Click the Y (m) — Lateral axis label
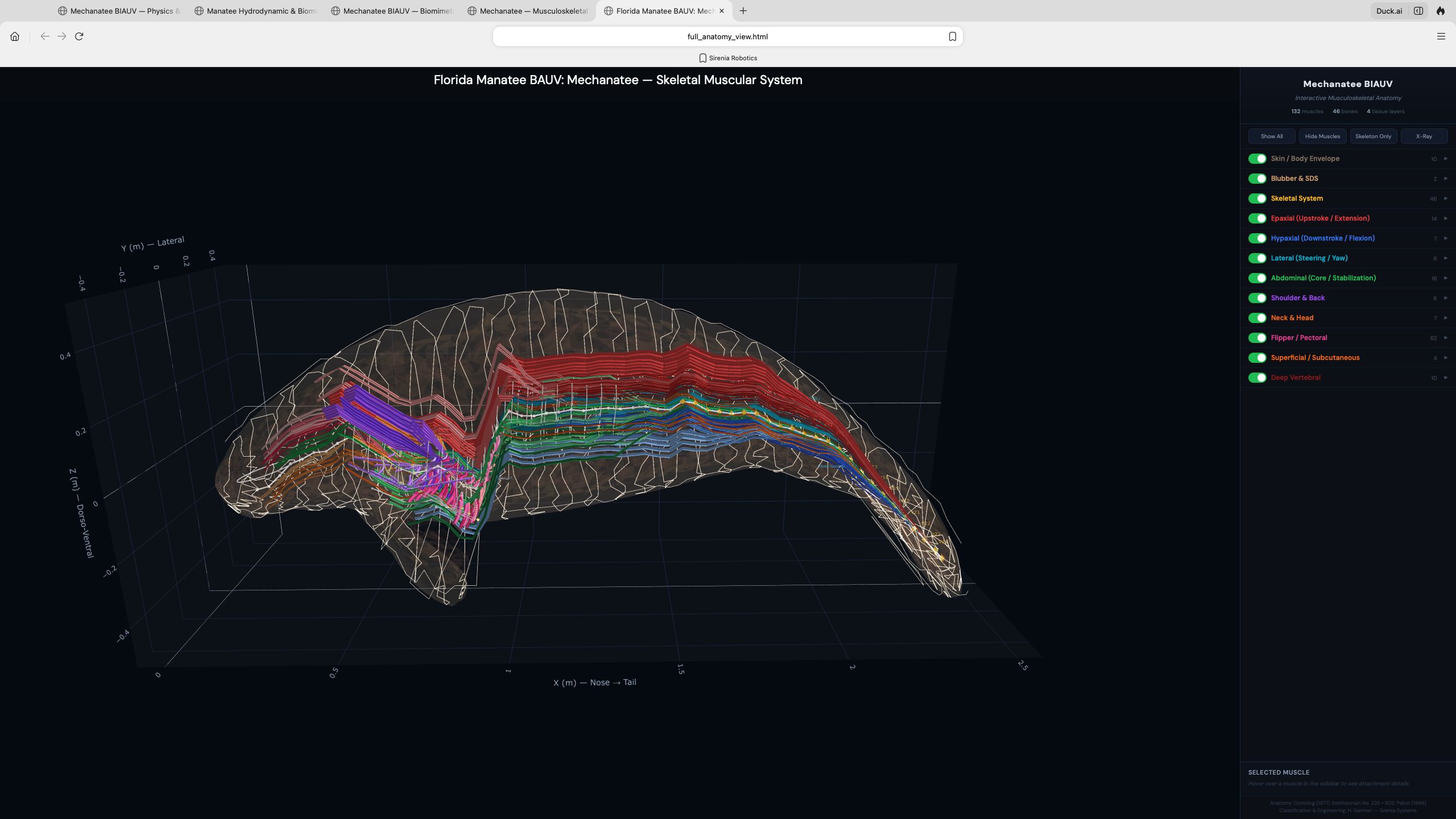Viewport: 1456px width, 819px height. [x=152, y=243]
